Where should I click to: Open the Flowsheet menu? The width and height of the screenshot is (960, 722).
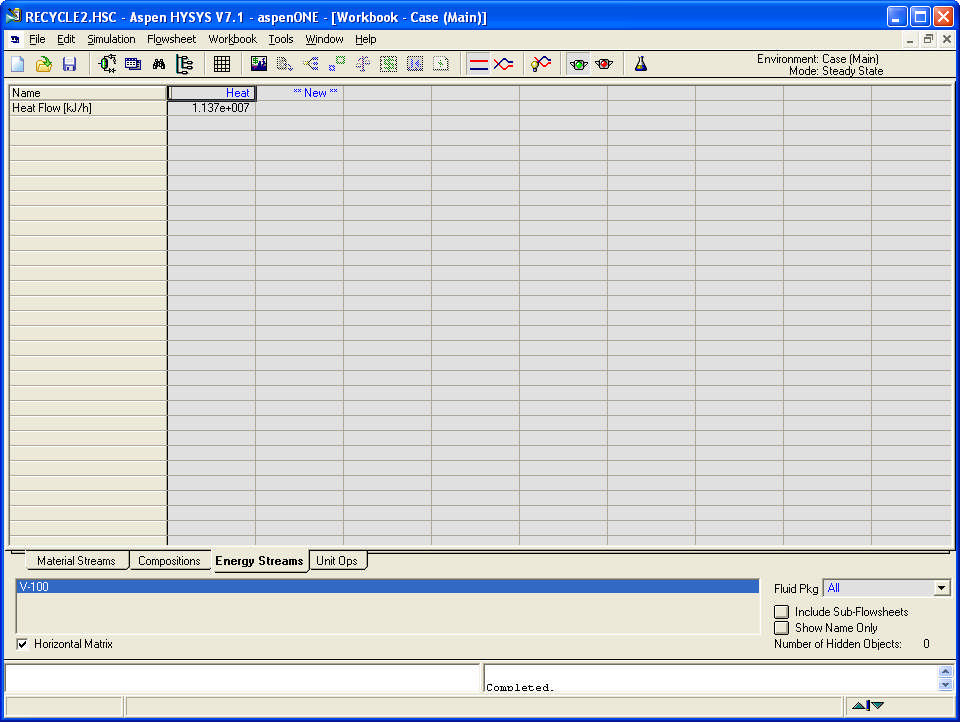point(172,39)
